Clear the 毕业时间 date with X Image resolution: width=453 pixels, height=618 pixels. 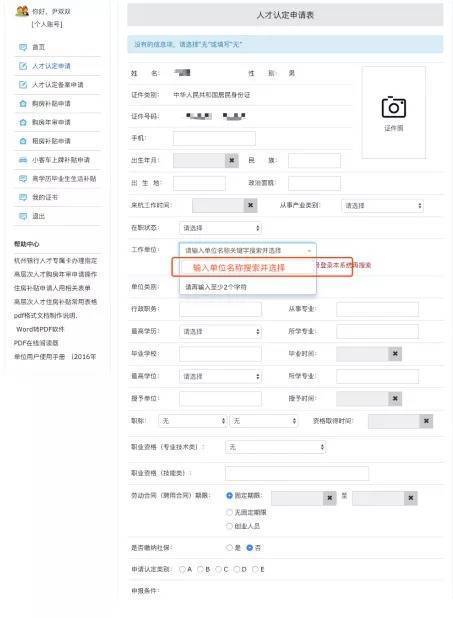395,354
